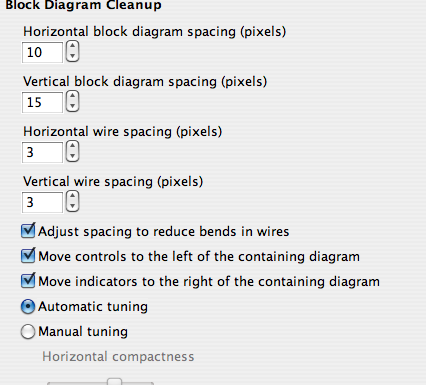Click the horizontal block diagram spacing field

(42, 52)
